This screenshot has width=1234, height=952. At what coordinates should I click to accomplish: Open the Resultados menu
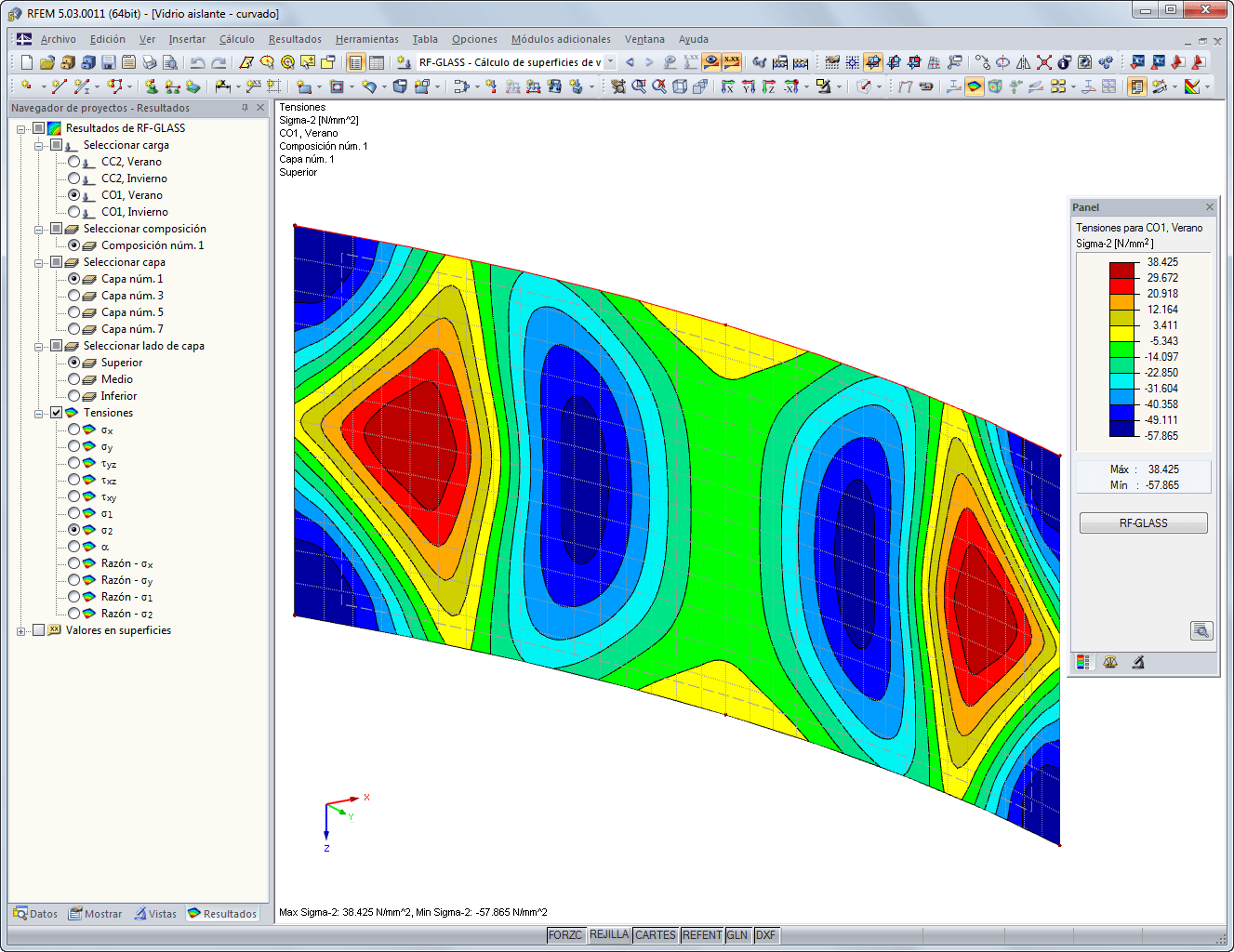coord(294,39)
